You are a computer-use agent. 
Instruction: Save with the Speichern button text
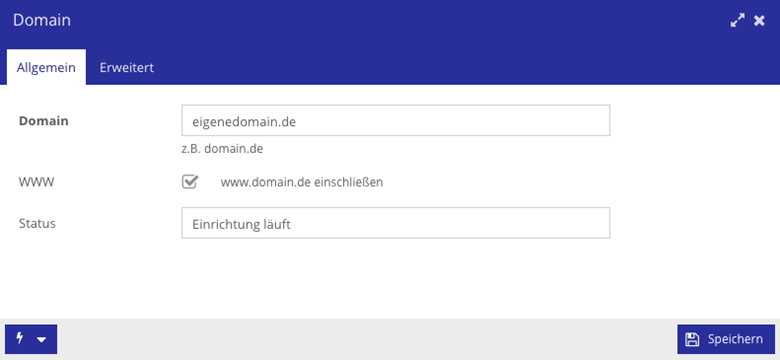(735, 339)
